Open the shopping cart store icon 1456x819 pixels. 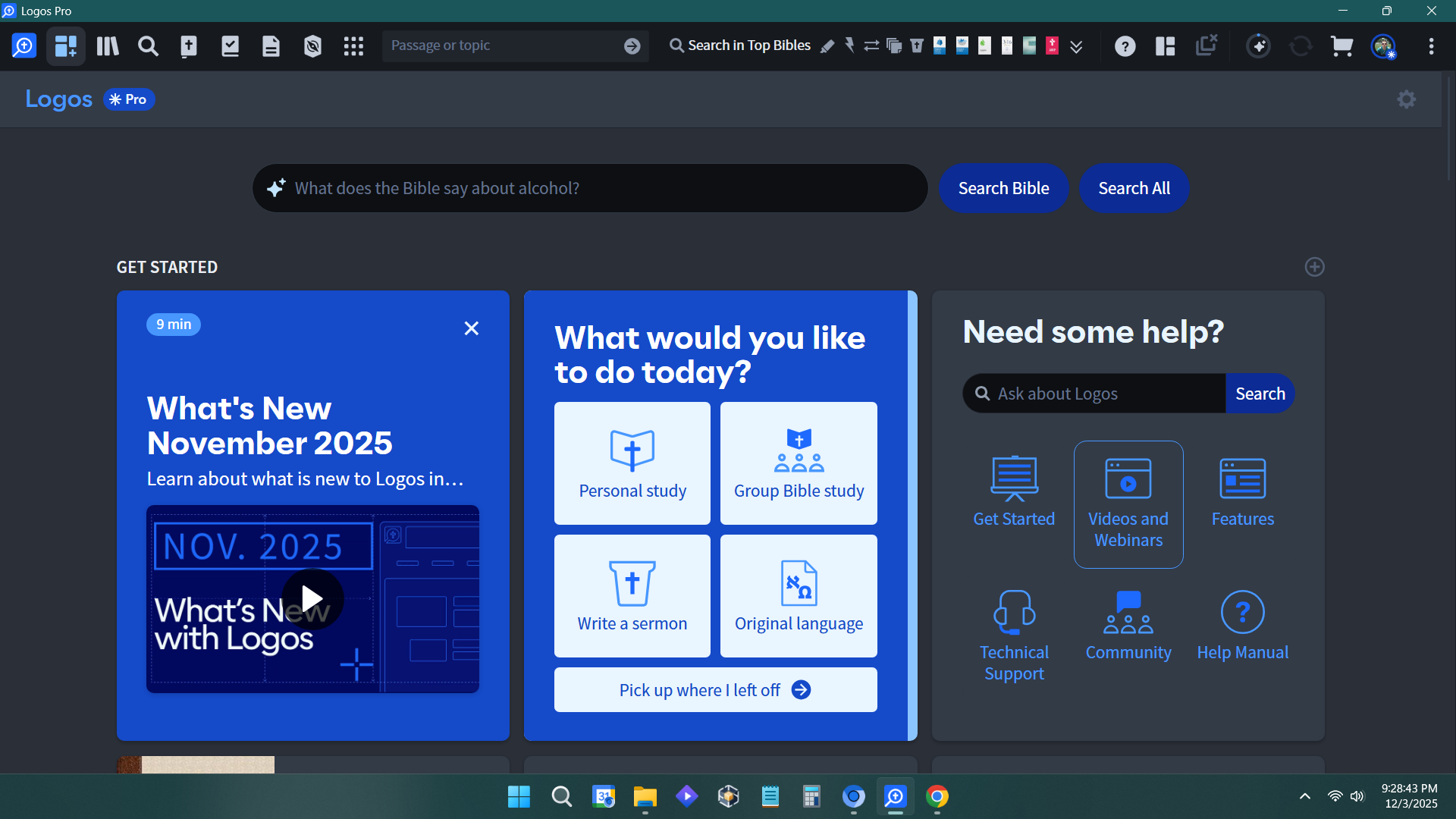(x=1341, y=46)
